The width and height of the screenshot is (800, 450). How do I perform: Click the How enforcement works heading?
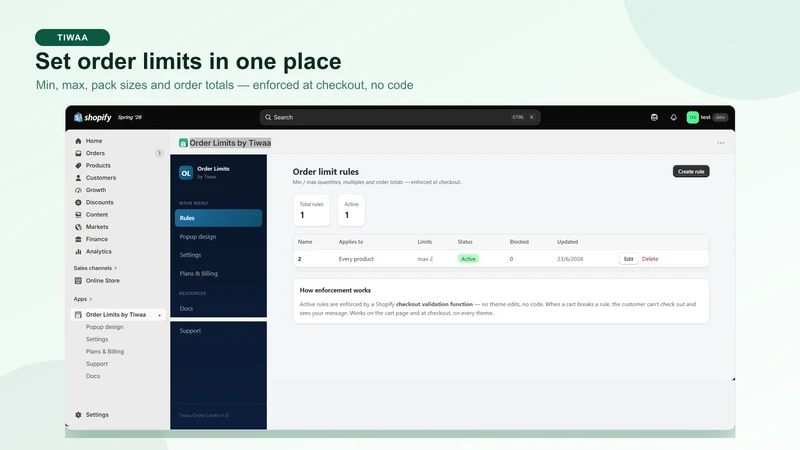(335, 290)
